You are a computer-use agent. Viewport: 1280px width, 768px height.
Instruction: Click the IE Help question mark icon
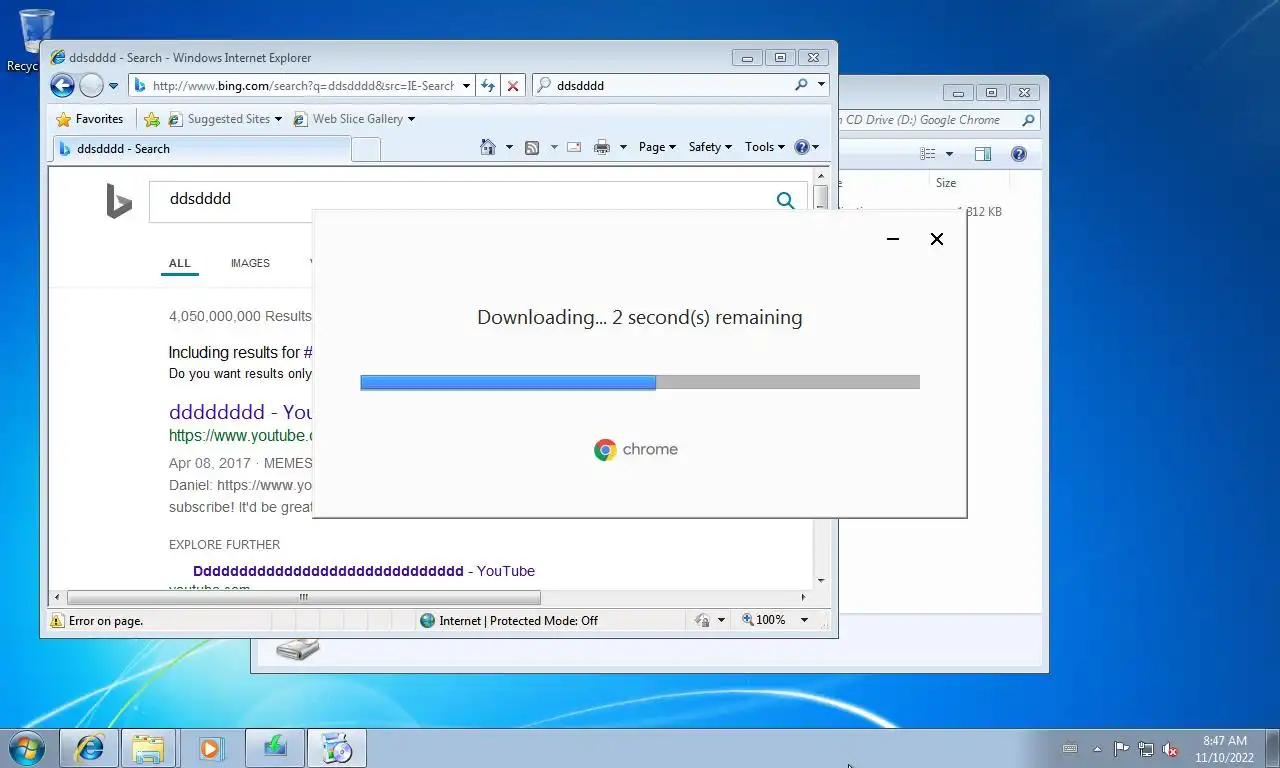801,147
